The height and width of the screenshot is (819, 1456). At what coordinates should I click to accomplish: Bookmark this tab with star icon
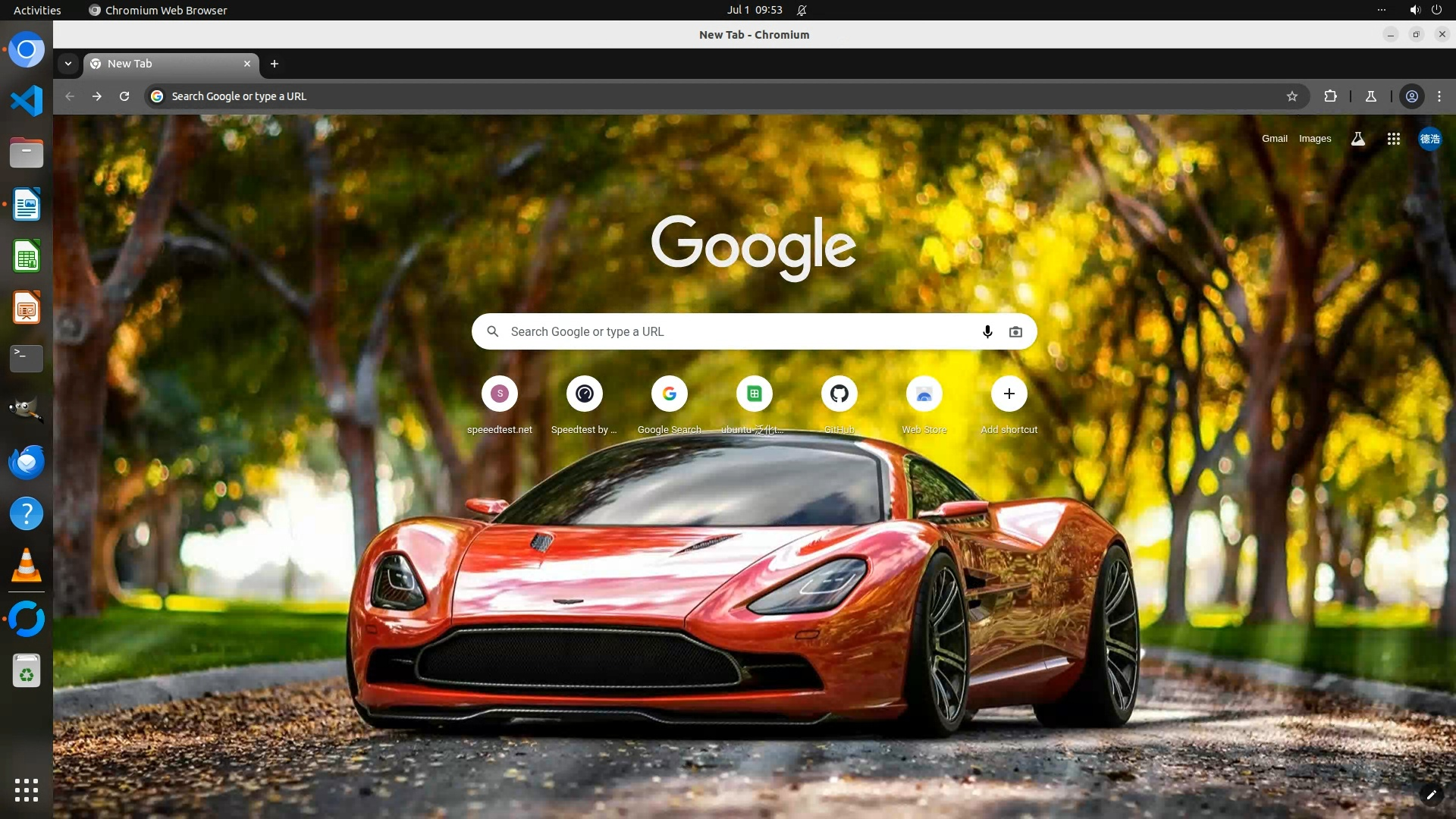click(x=1292, y=96)
